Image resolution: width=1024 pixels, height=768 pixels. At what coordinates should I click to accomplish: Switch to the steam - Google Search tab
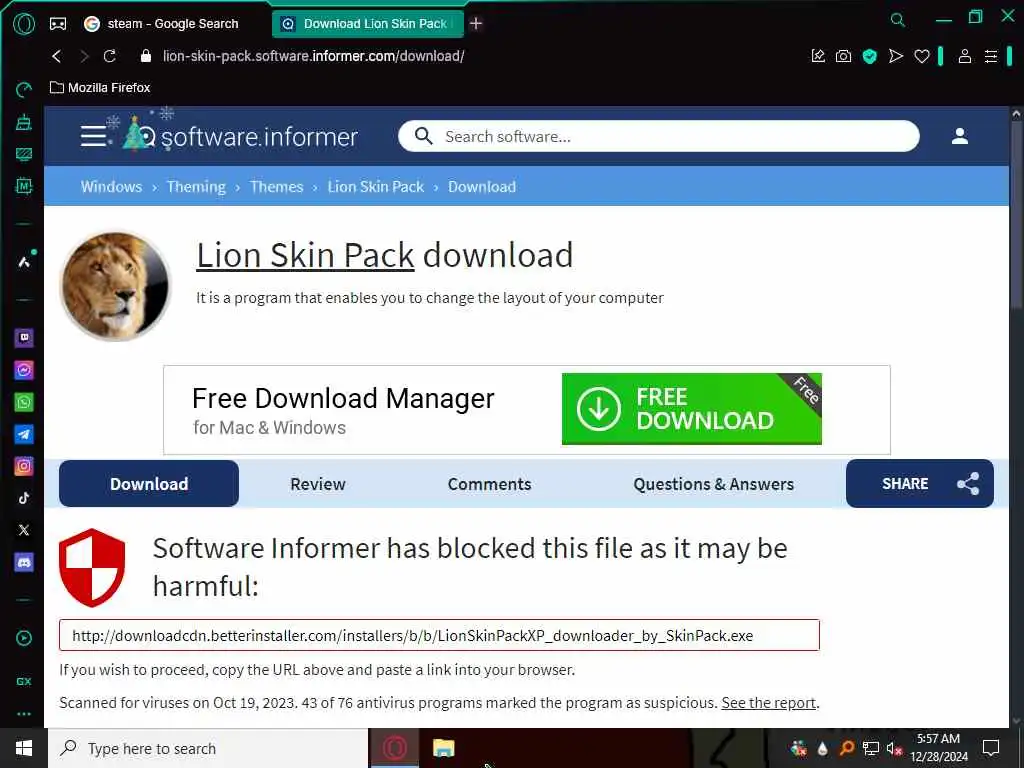coord(161,24)
